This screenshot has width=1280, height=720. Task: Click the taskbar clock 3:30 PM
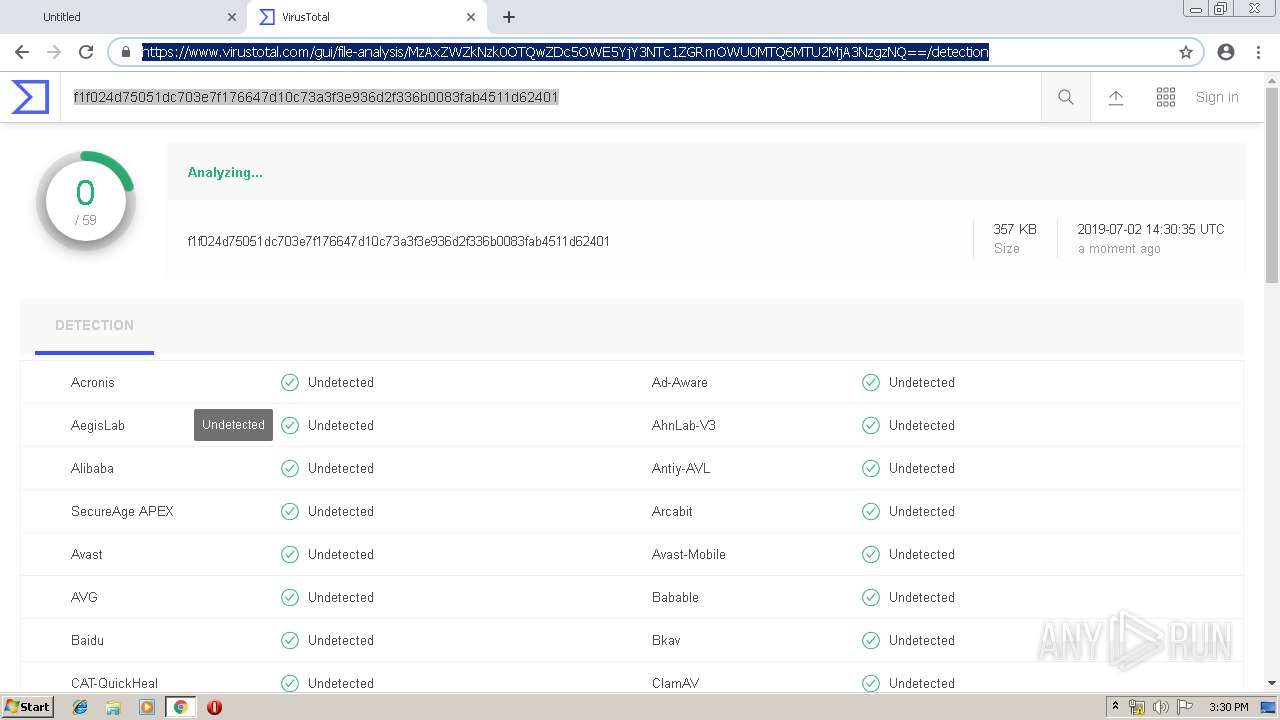1229,707
